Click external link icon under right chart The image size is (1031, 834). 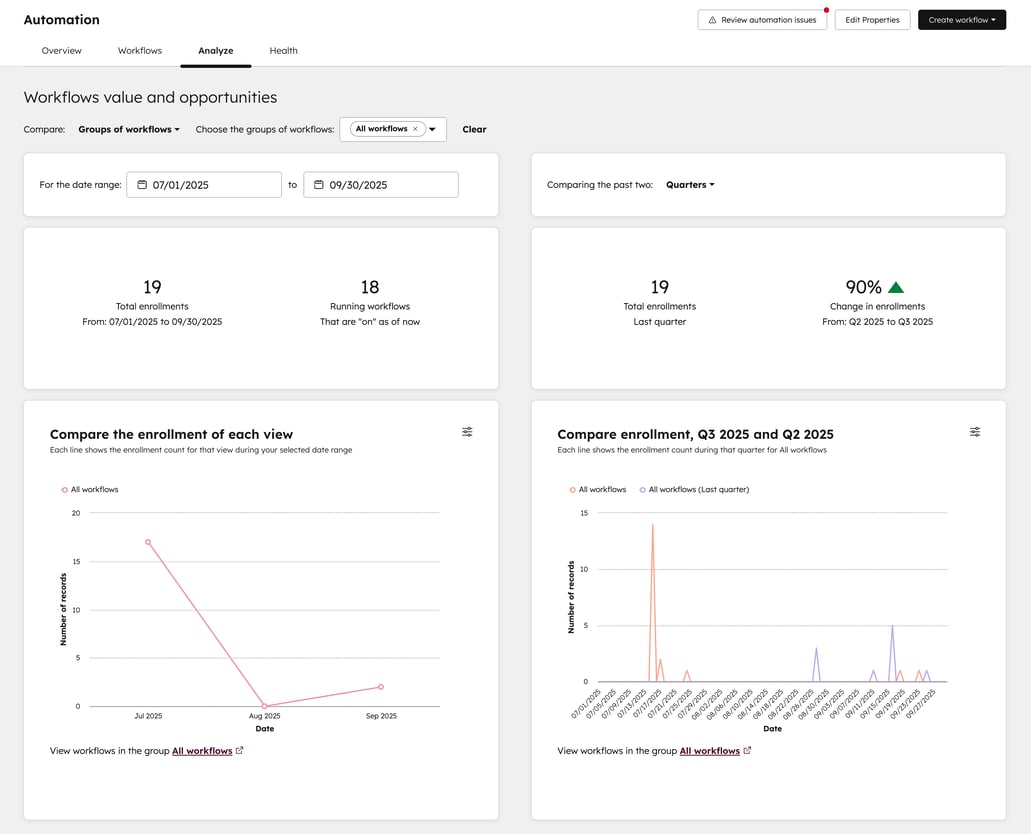point(747,750)
